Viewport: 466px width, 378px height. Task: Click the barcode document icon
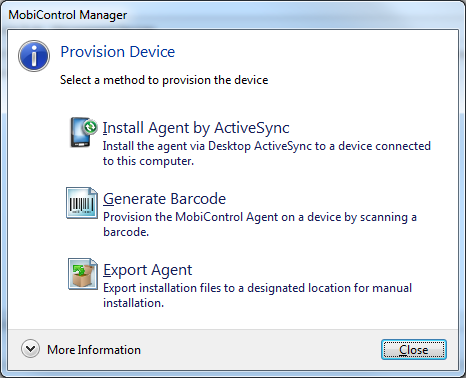[82, 203]
